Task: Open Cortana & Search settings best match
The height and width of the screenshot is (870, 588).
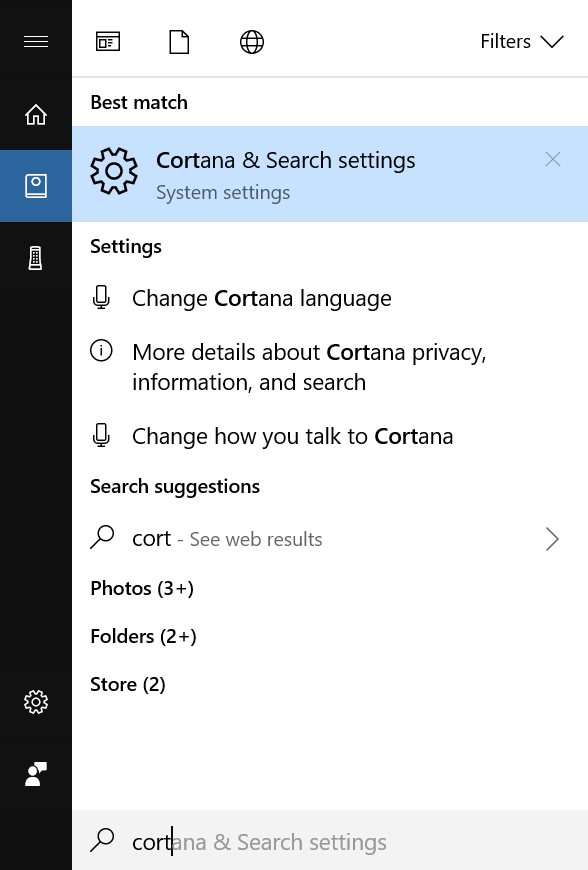Action: click(x=330, y=174)
